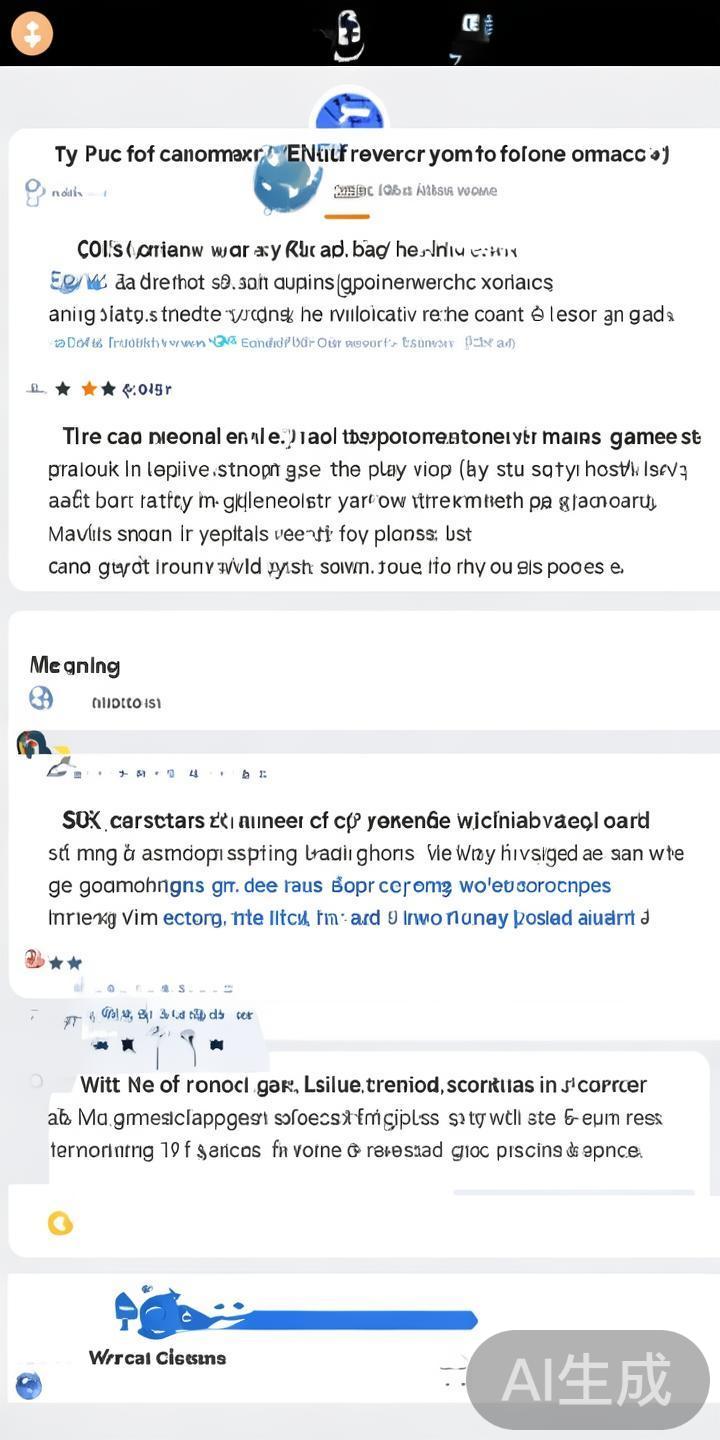Click the white figure icon in top bar
The height and width of the screenshot is (1440, 720).
pyautogui.click(x=346, y=33)
